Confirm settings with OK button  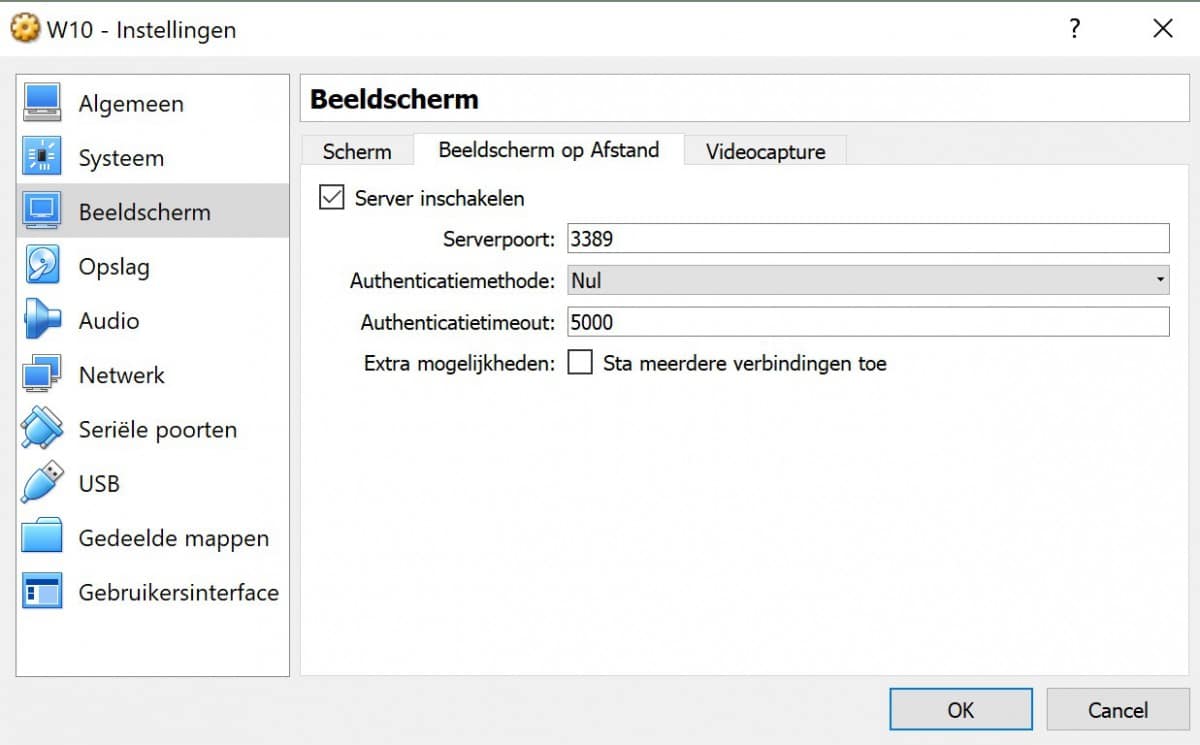coord(960,710)
